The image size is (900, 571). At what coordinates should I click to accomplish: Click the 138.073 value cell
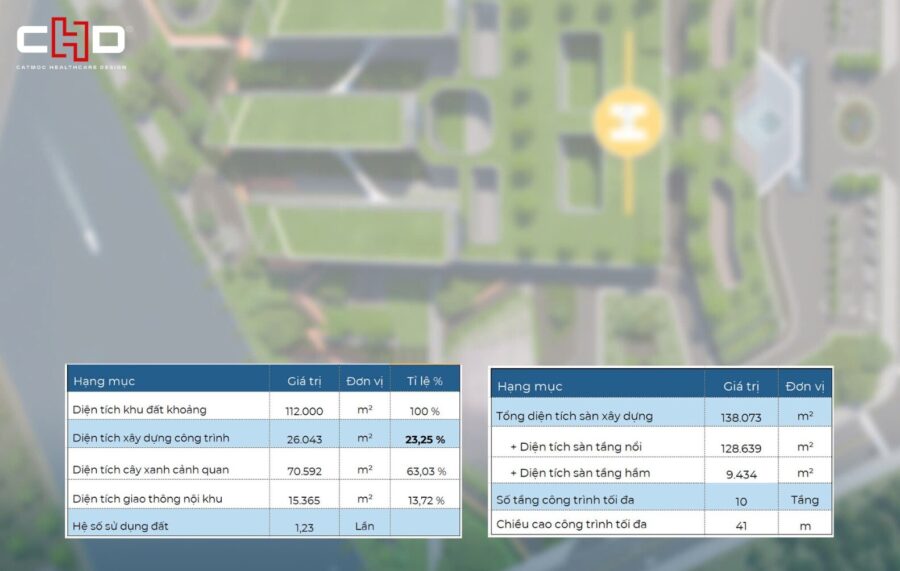click(741, 416)
